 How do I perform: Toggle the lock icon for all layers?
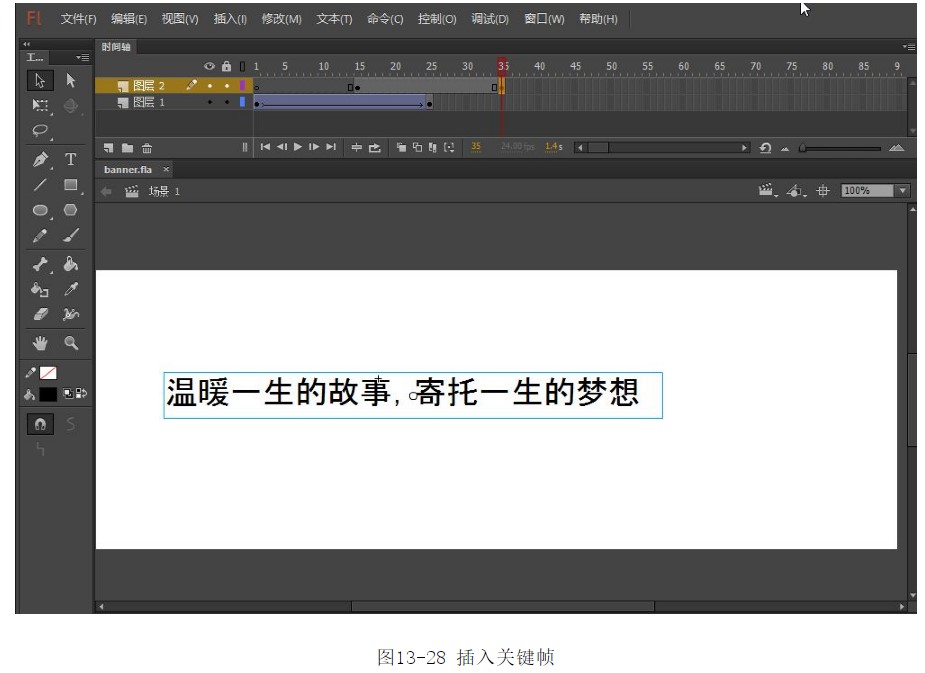pyautogui.click(x=226, y=66)
